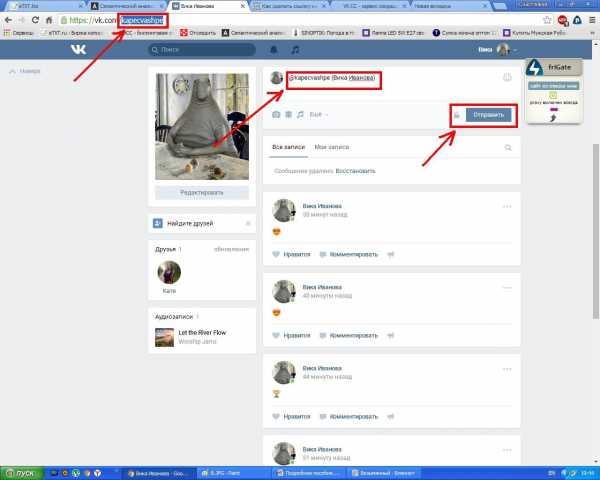Click the camera icon to attach photo
Viewport: 600px width, 480px height.
click(276, 114)
